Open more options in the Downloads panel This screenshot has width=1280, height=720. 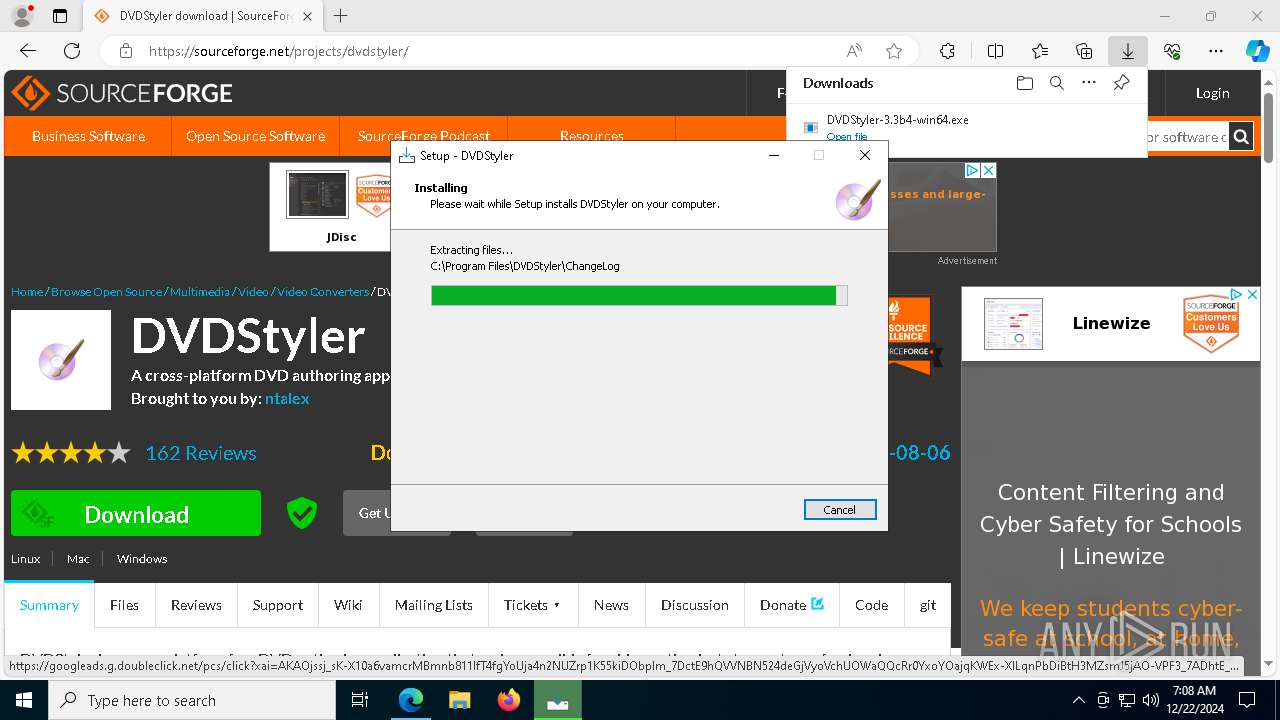1089,83
